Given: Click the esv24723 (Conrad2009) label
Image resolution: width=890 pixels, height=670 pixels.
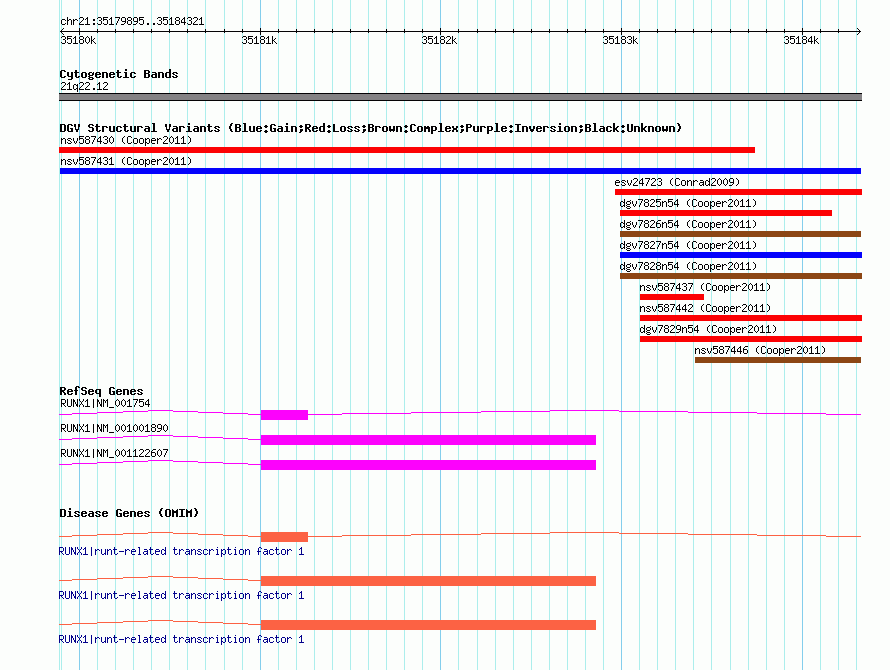Looking at the screenshot, I should coord(677,182).
